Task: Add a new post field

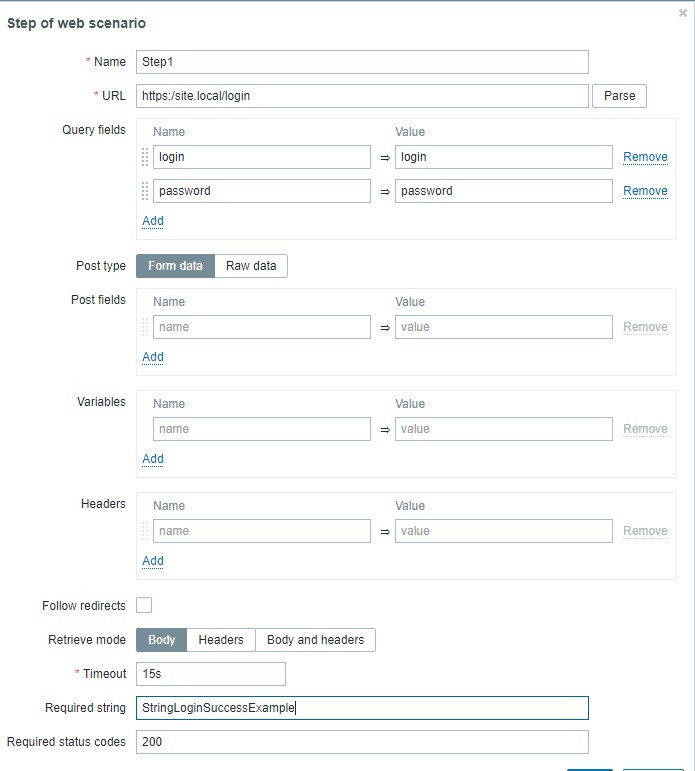Action: coord(153,357)
